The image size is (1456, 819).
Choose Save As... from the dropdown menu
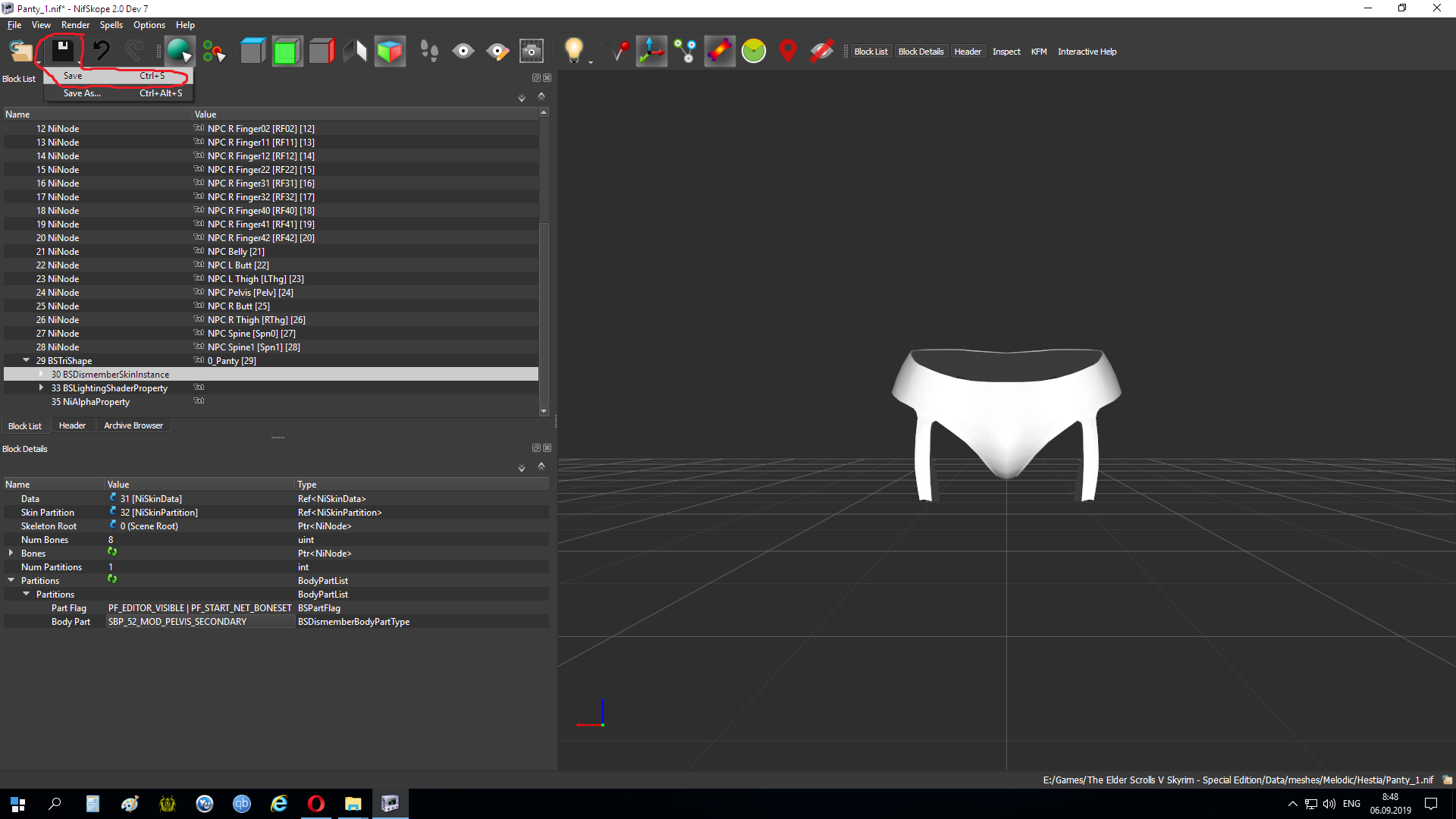pyautogui.click(x=82, y=93)
